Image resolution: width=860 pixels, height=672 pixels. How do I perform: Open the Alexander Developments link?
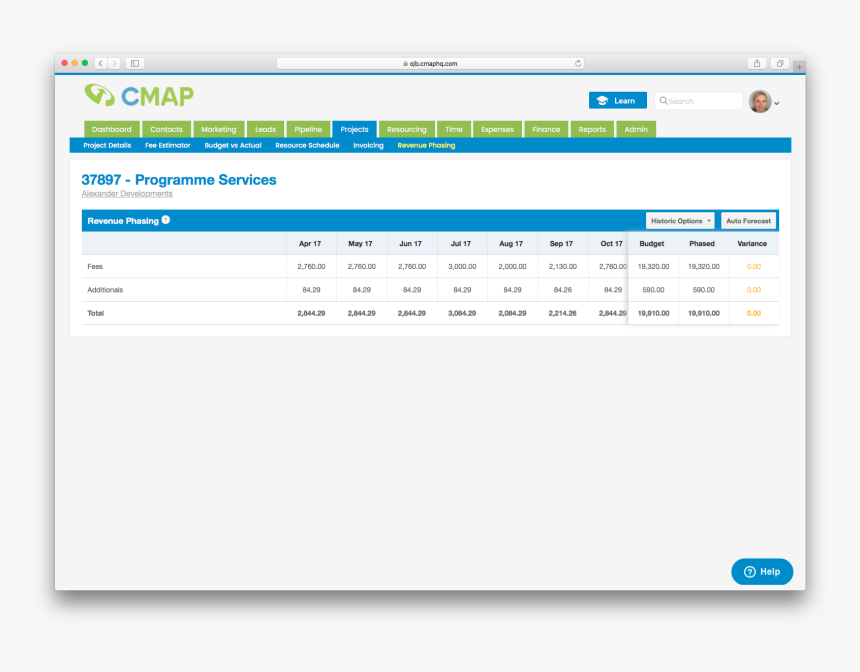click(x=127, y=194)
